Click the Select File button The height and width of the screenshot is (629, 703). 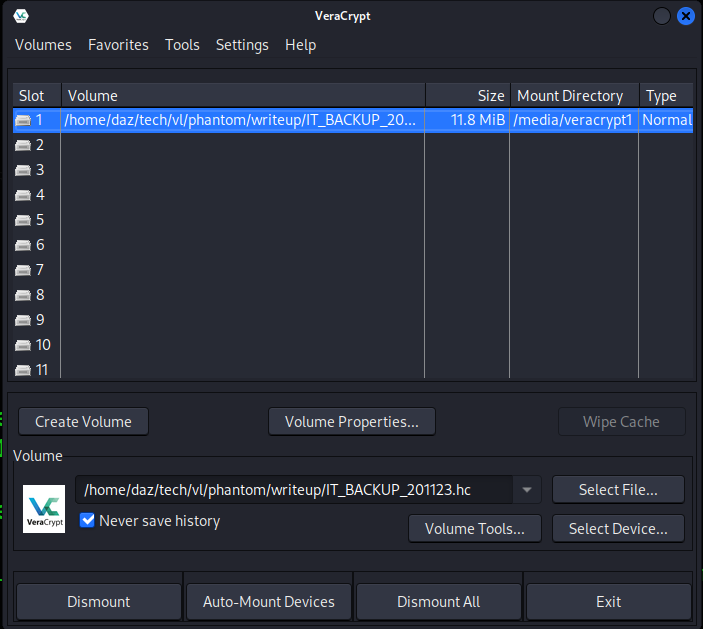tap(618, 490)
